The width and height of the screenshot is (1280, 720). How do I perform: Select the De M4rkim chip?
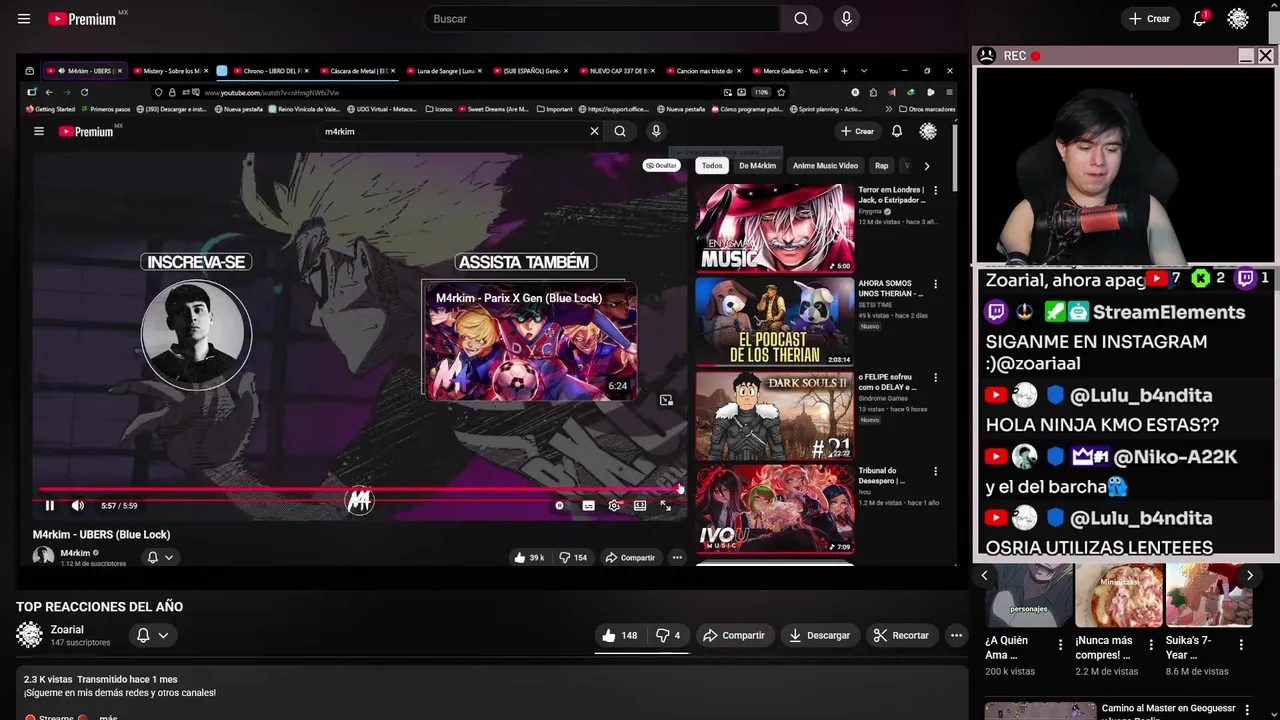pyautogui.click(x=757, y=166)
